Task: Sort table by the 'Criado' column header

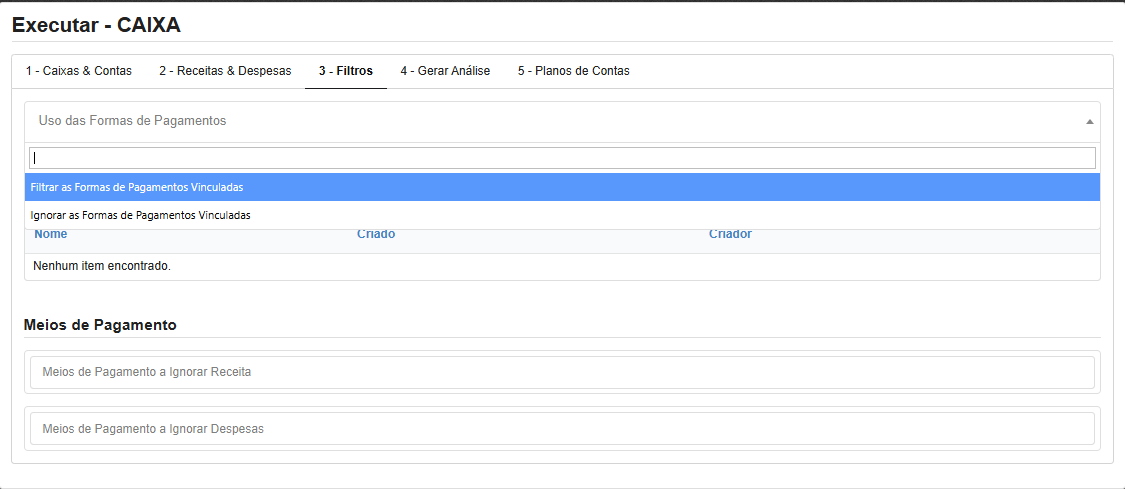Action: coord(376,235)
